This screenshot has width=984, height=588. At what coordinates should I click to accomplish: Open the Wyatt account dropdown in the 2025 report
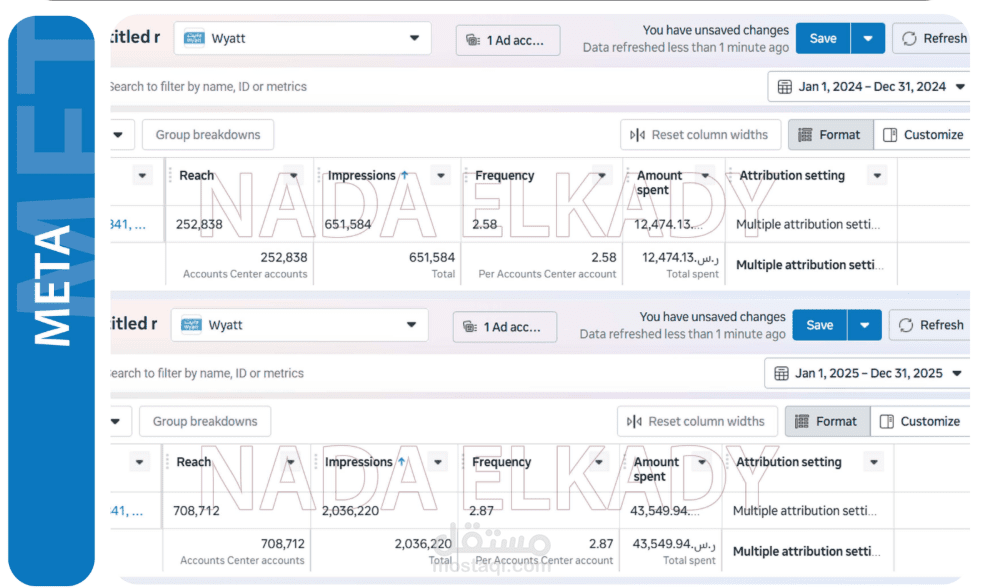click(x=299, y=325)
